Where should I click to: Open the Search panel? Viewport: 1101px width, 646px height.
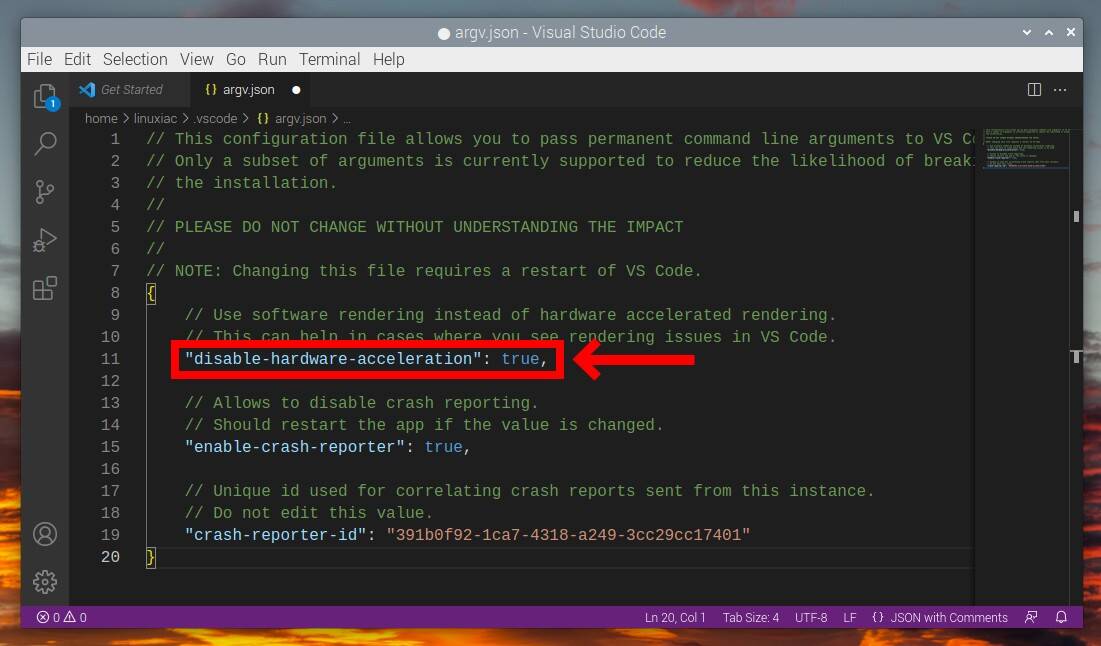44,143
